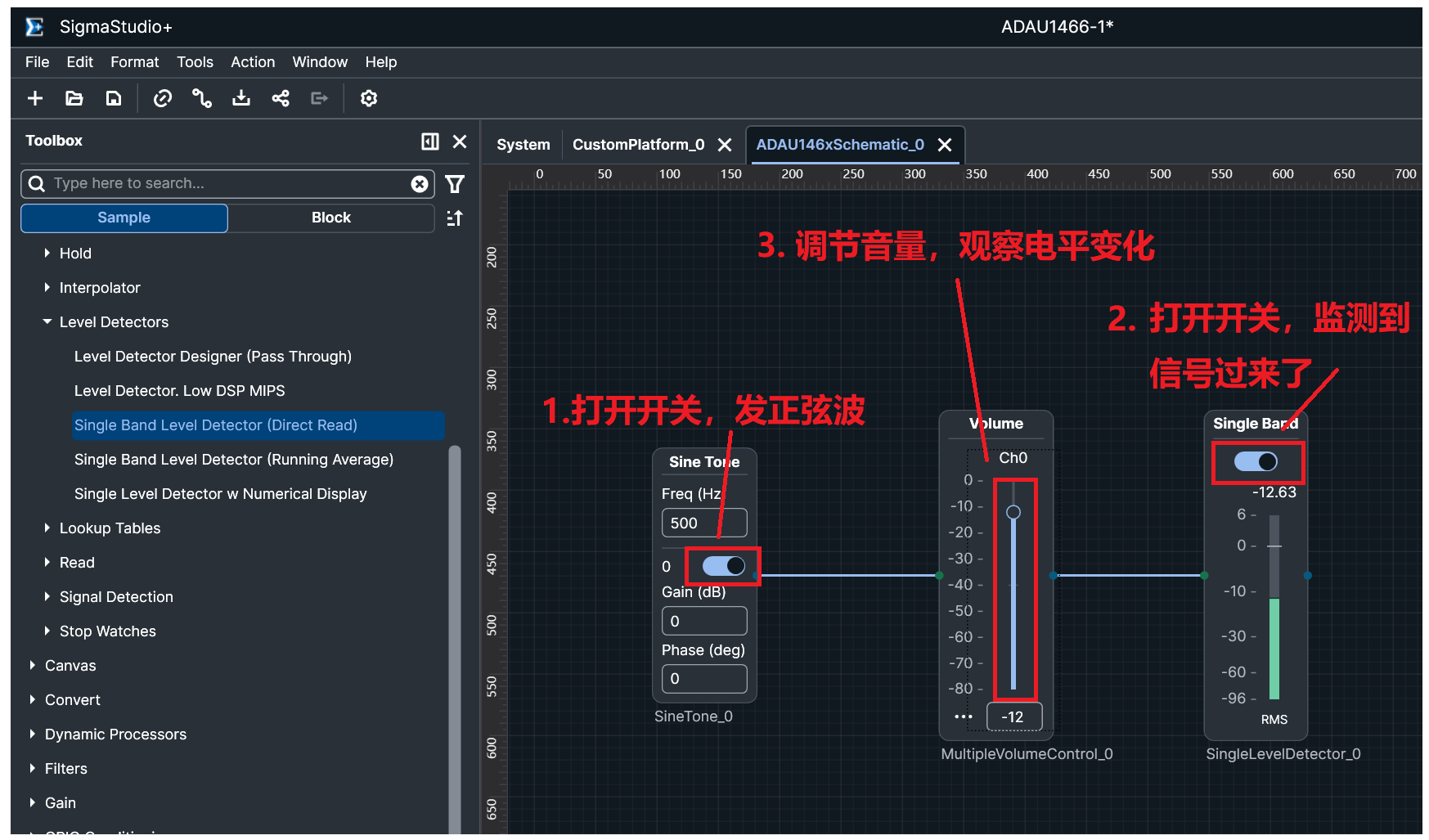Click the download icon in the toolbar
1429x840 pixels.
click(x=241, y=98)
